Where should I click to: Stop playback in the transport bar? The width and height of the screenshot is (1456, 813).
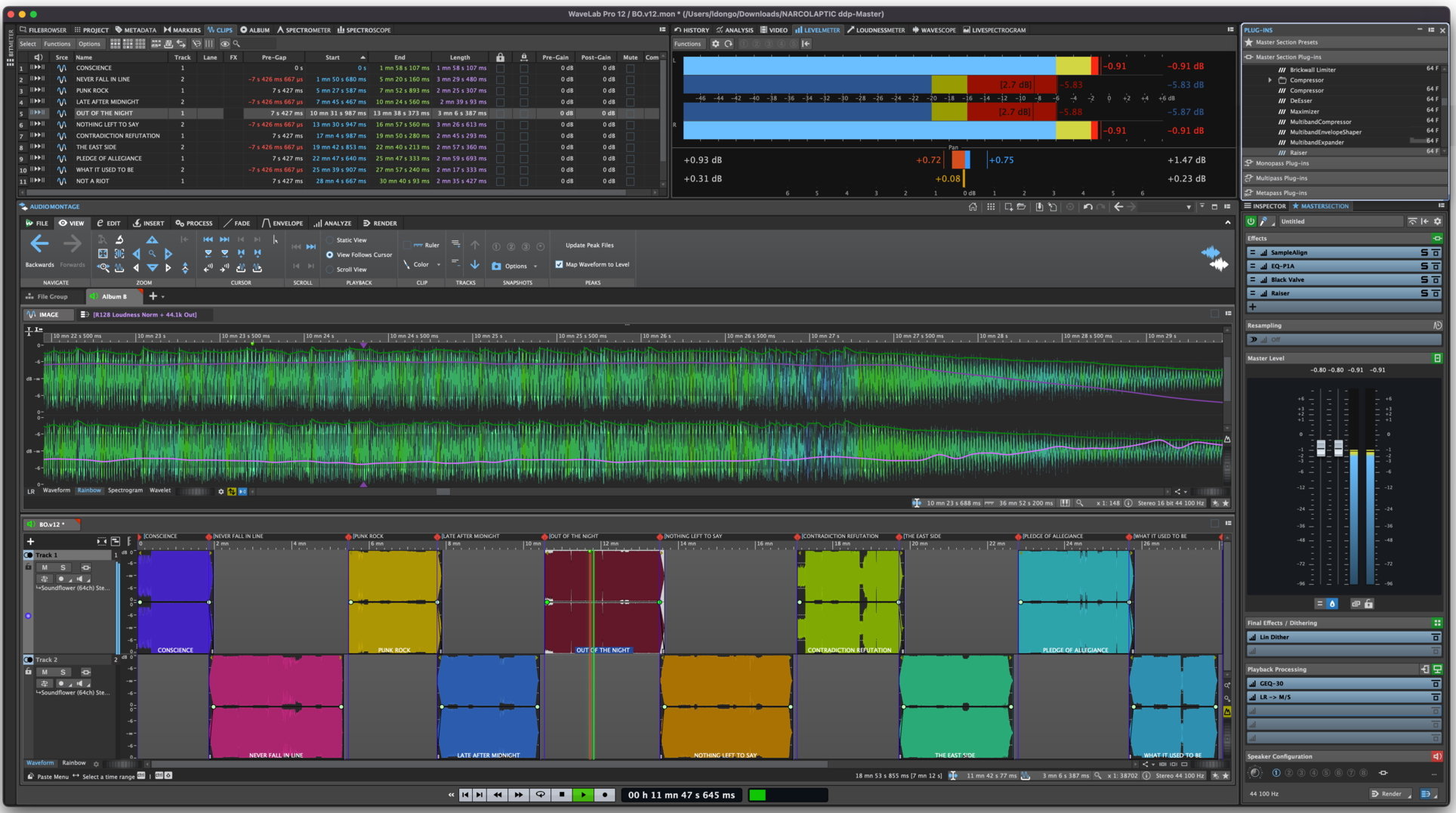(561, 795)
